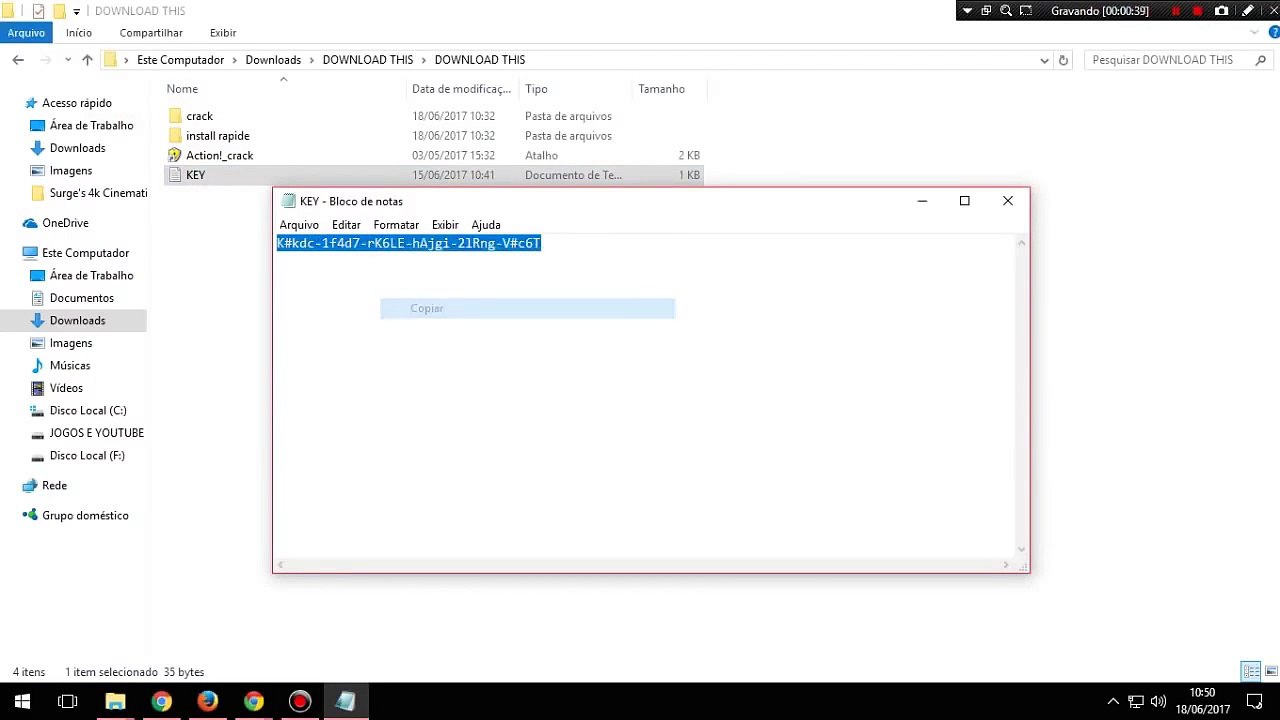Sort files by the Tipo column

(x=536, y=89)
